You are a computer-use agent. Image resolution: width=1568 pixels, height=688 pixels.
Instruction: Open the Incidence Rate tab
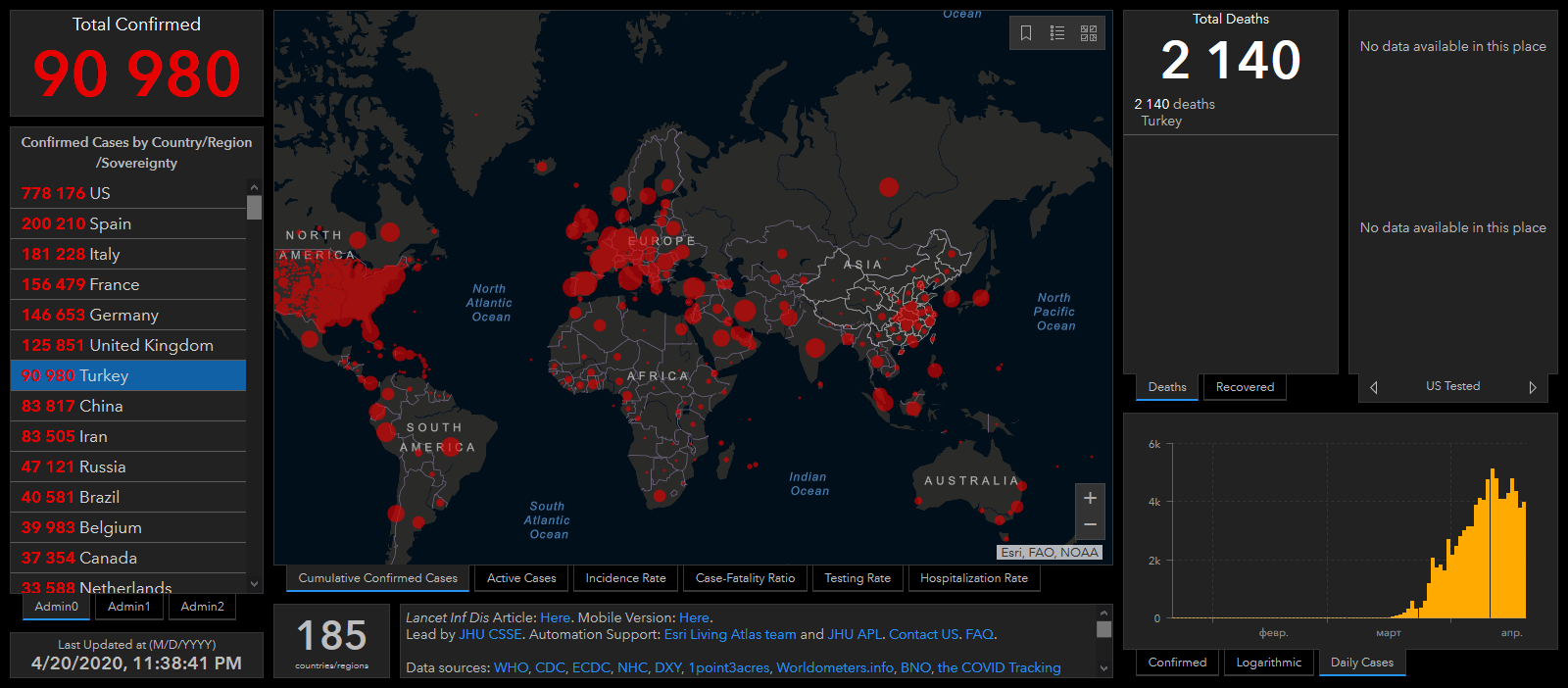[625, 578]
